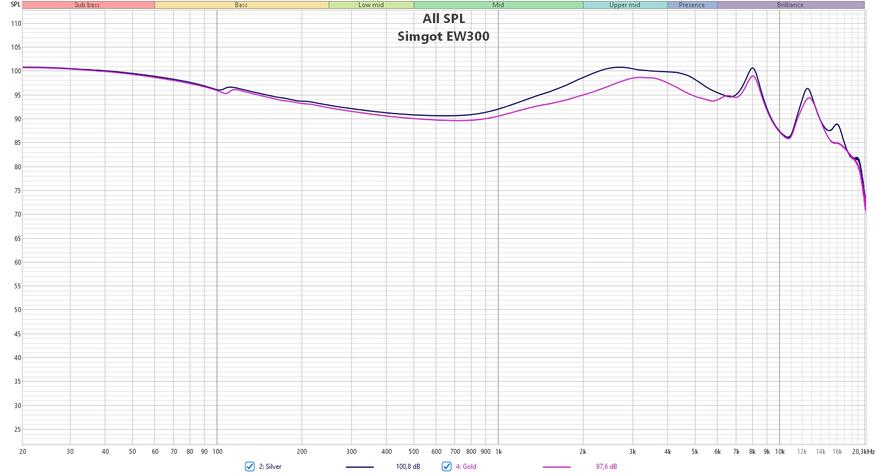Click the 1k frequency axis label
This screenshot has height=473, width=877.
pos(498,451)
